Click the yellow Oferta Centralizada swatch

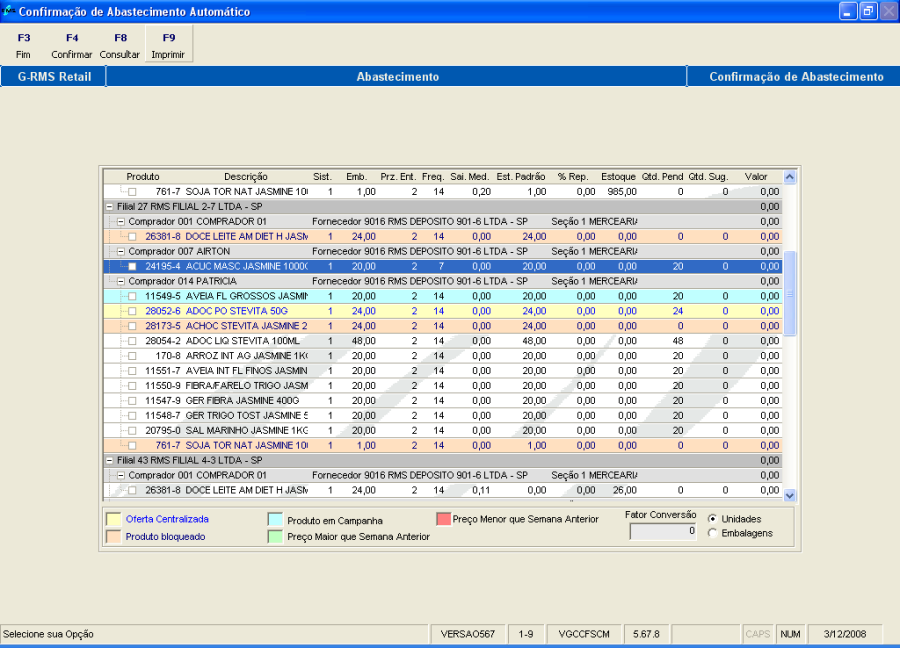(113, 519)
